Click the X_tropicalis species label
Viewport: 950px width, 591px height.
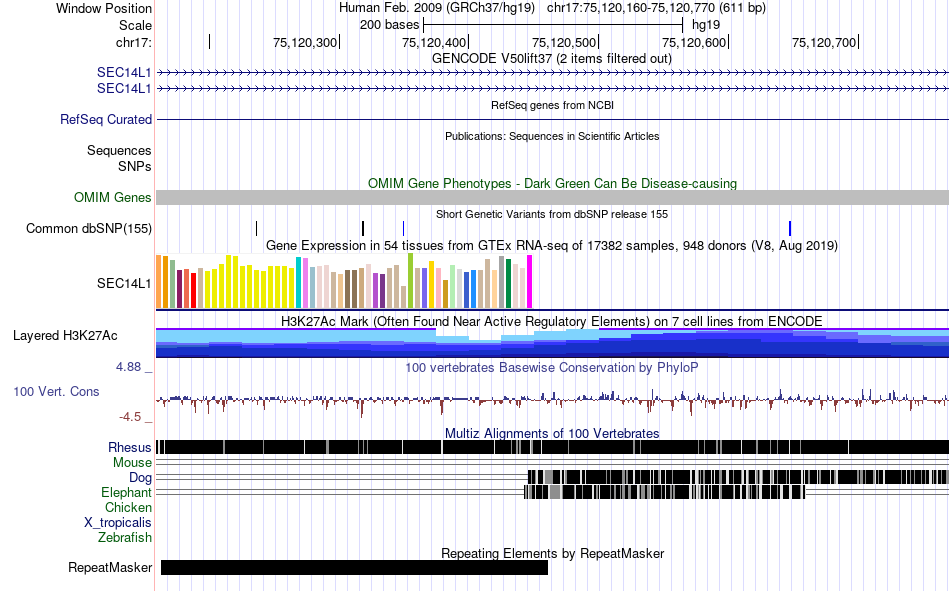point(118,523)
